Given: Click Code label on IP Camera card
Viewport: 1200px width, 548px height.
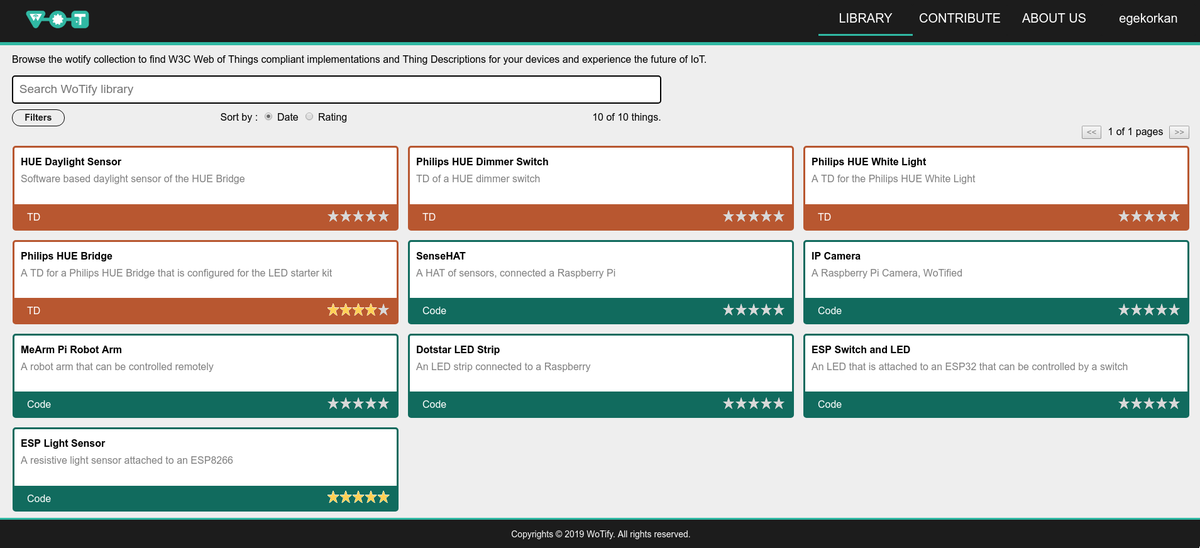Looking at the screenshot, I should pos(830,311).
